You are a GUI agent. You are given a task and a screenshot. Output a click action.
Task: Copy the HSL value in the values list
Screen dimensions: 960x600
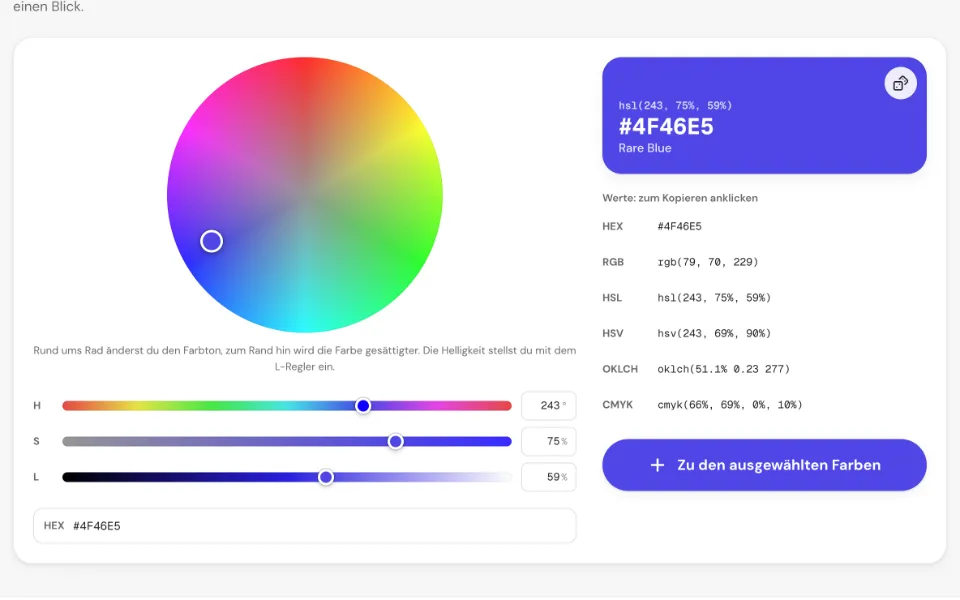point(714,298)
